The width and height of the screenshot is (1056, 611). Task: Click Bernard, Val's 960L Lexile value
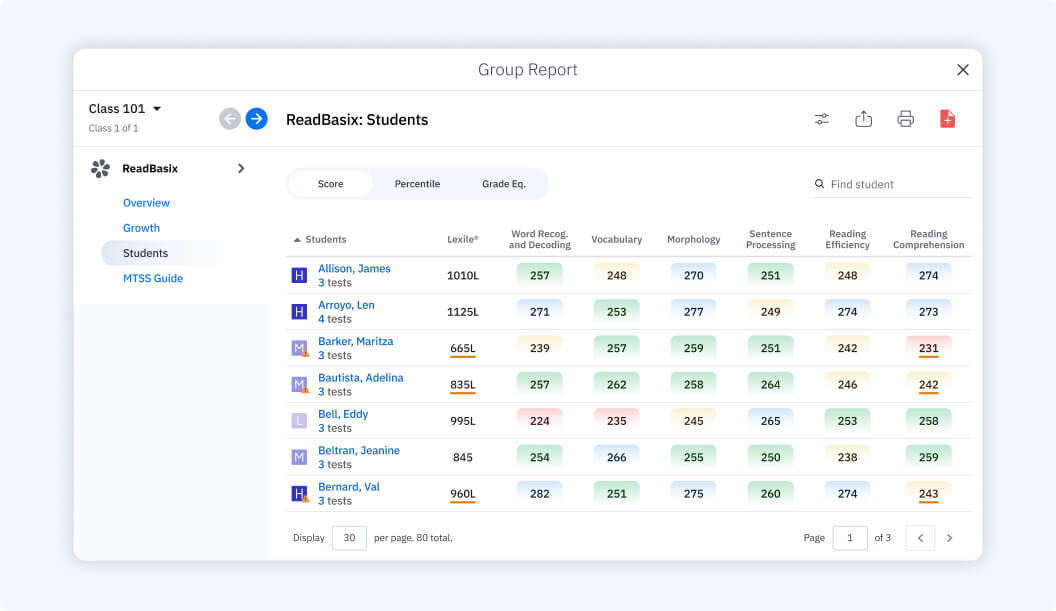click(x=463, y=494)
